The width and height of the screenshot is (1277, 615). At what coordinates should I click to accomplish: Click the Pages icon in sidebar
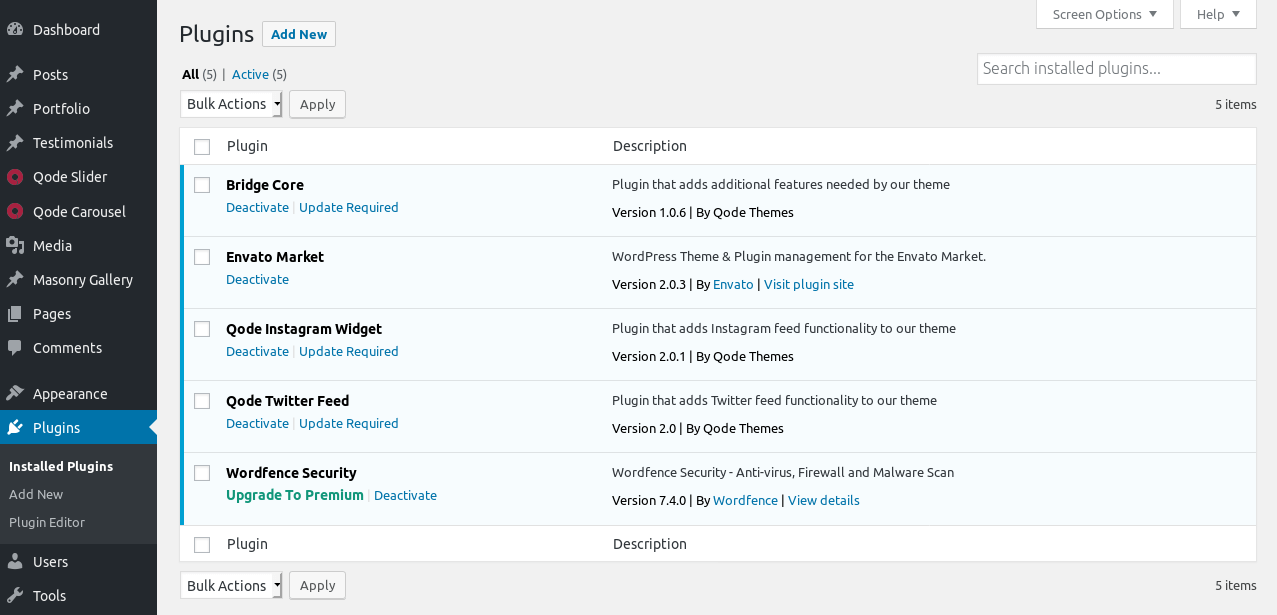[x=15, y=314]
